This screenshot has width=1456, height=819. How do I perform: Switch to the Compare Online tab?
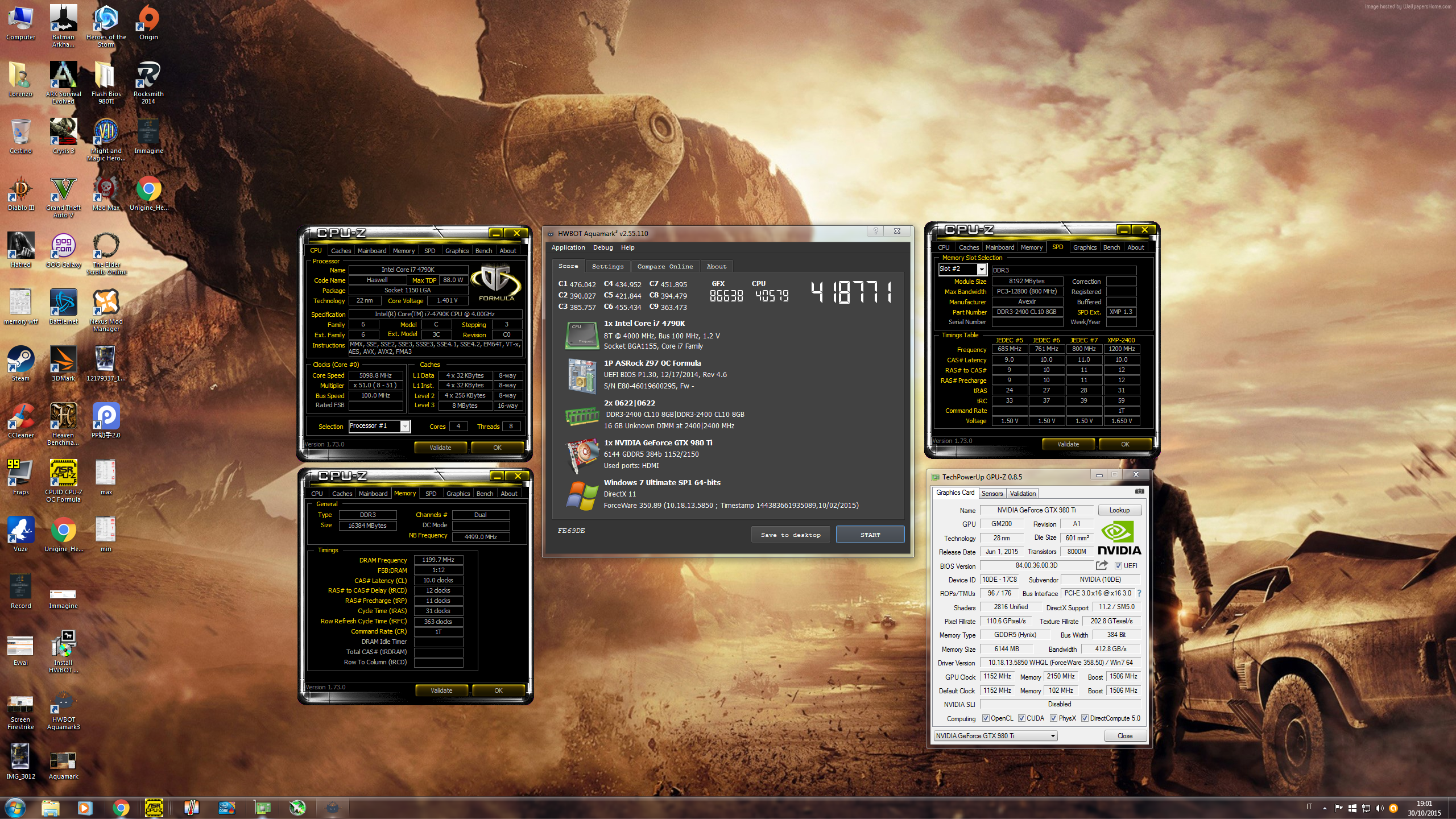[665, 266]
